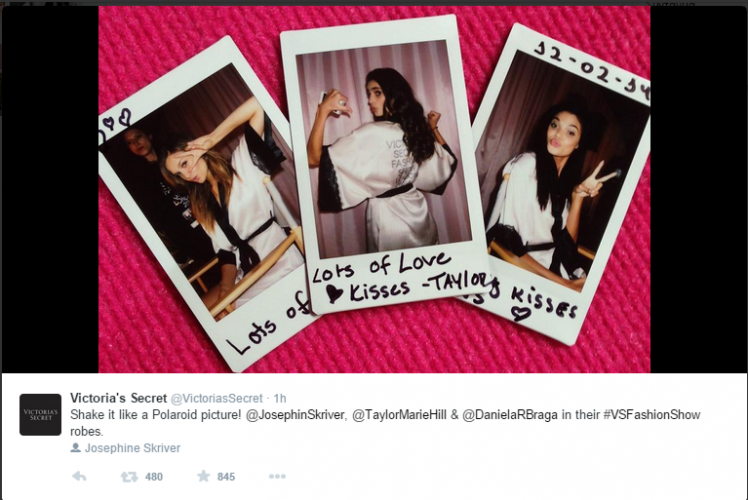Favorite the tweet with the star icon
Viewport: 748px width, 500px height.
[203, 476]
